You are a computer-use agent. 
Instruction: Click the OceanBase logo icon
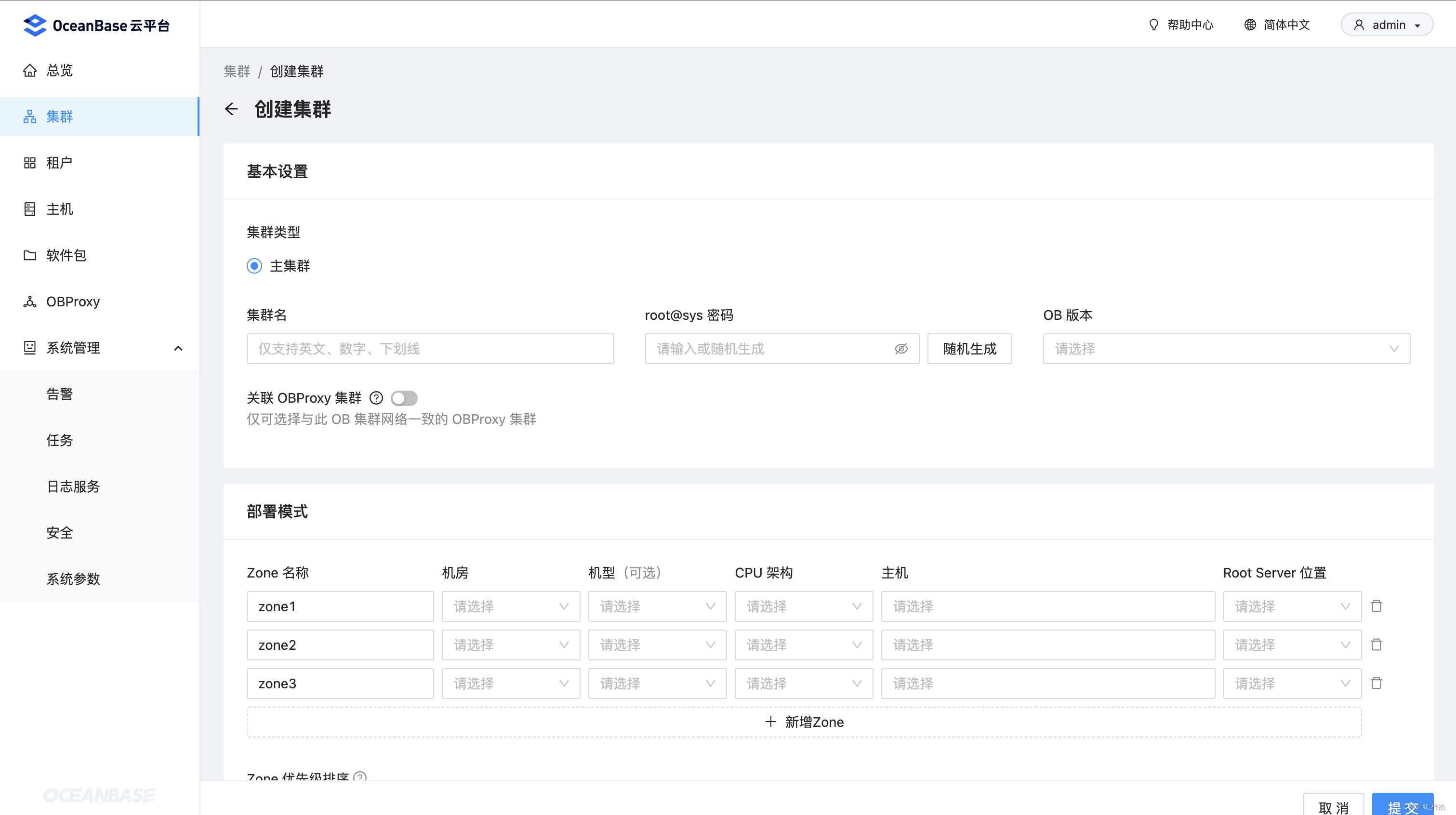pos(35,26)
